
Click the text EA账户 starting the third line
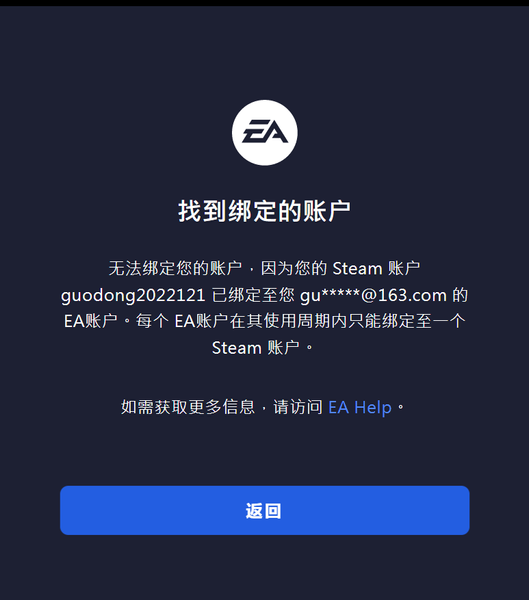click(91, 321)
